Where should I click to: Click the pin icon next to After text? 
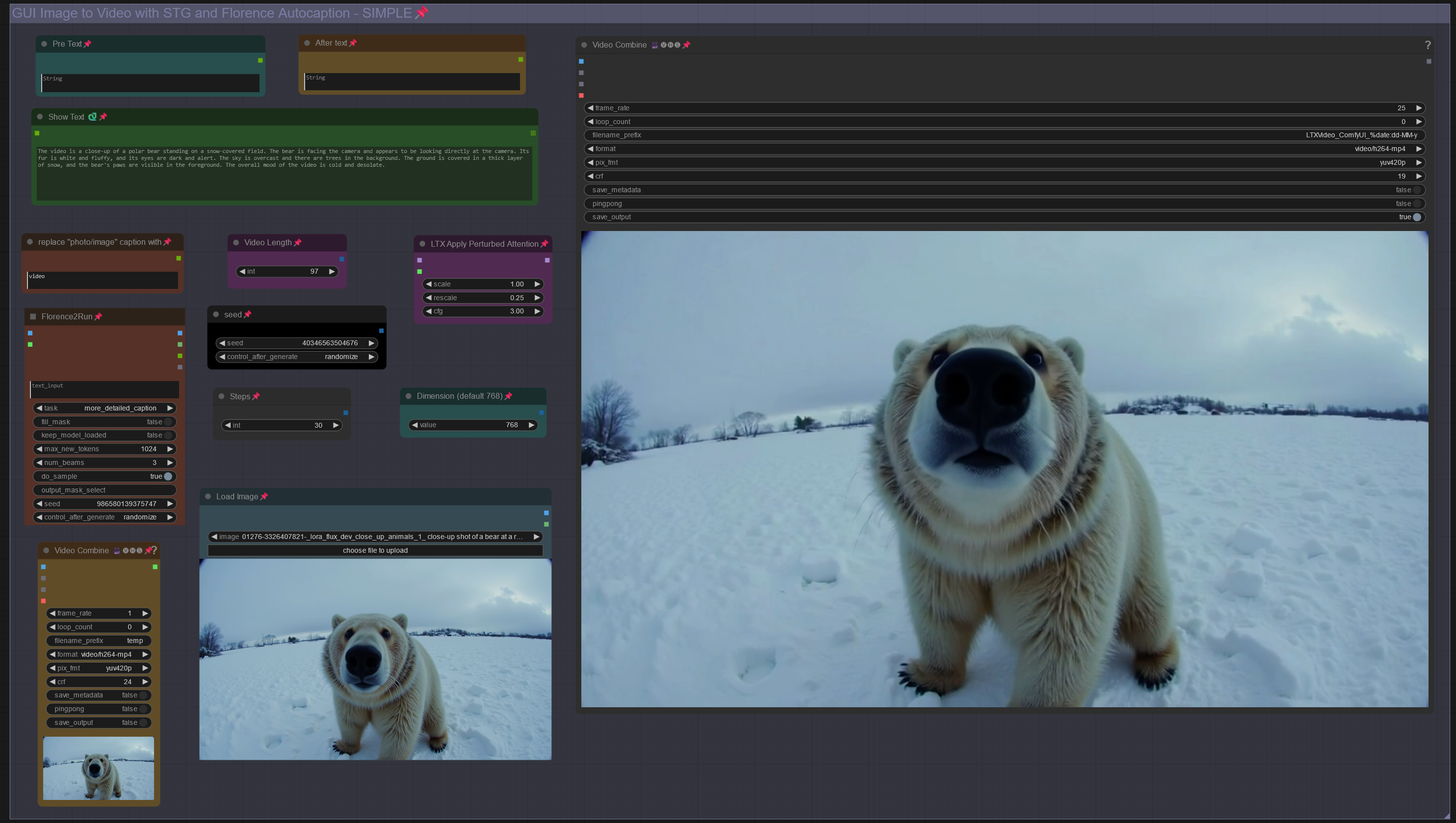tap(353, 43)
